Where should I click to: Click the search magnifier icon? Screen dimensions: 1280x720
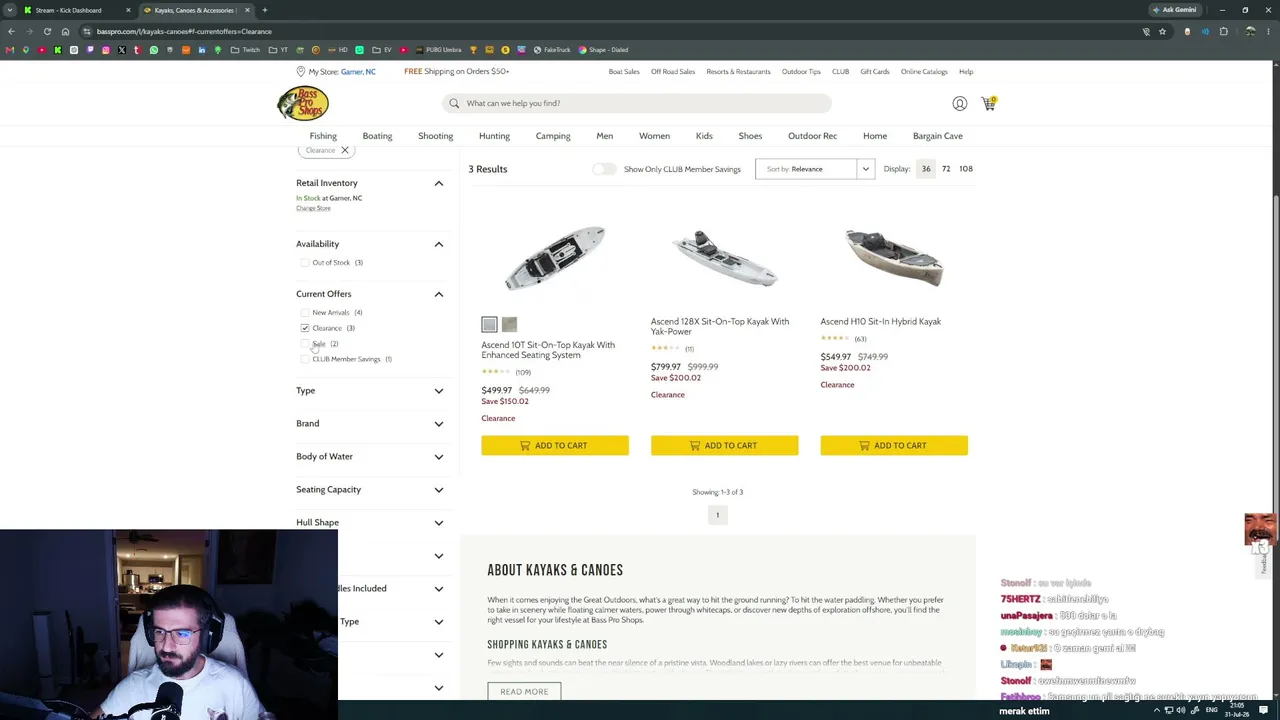(x=454, y=103)
